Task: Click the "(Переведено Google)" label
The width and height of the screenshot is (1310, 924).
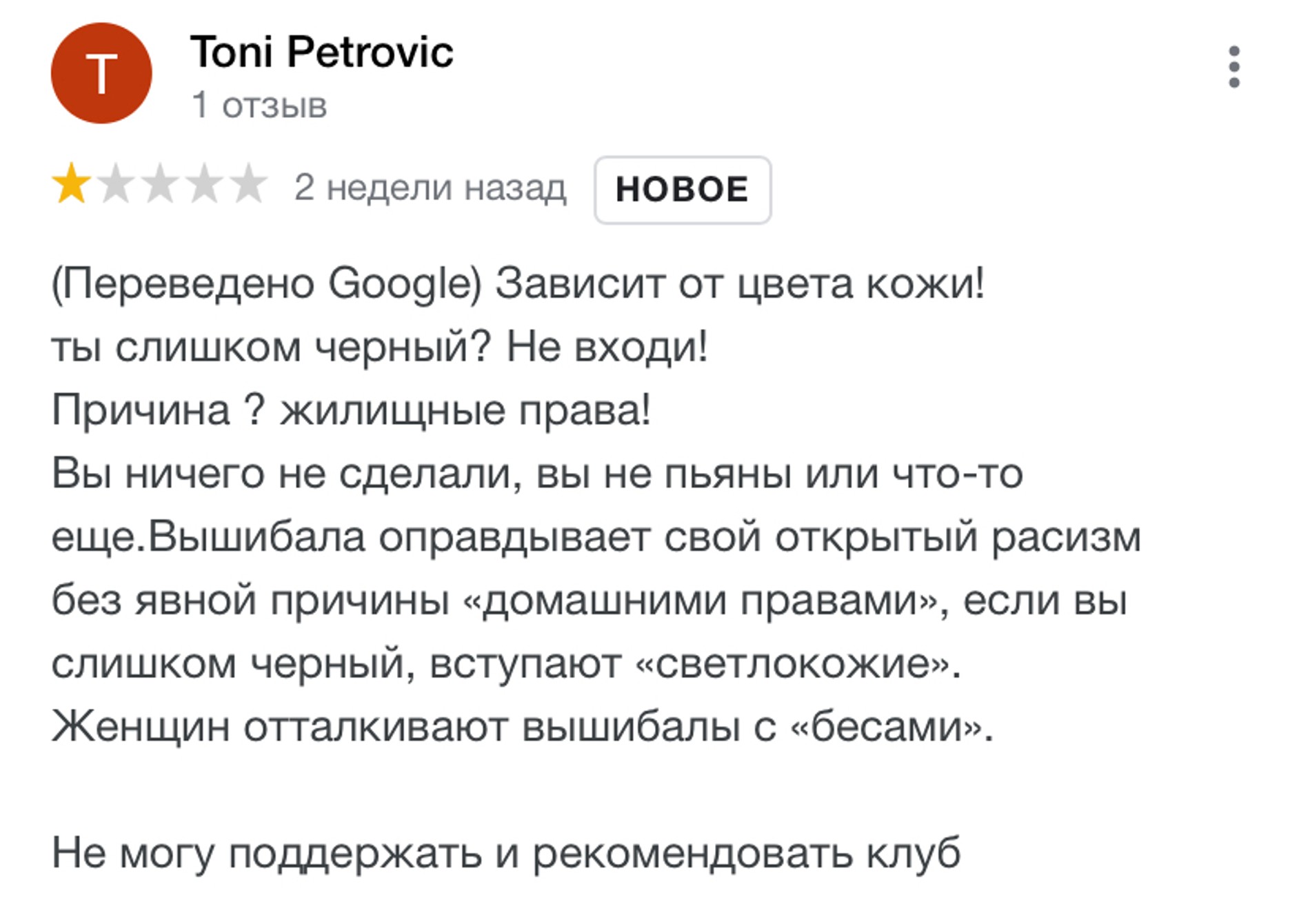Action: [267, 283]
